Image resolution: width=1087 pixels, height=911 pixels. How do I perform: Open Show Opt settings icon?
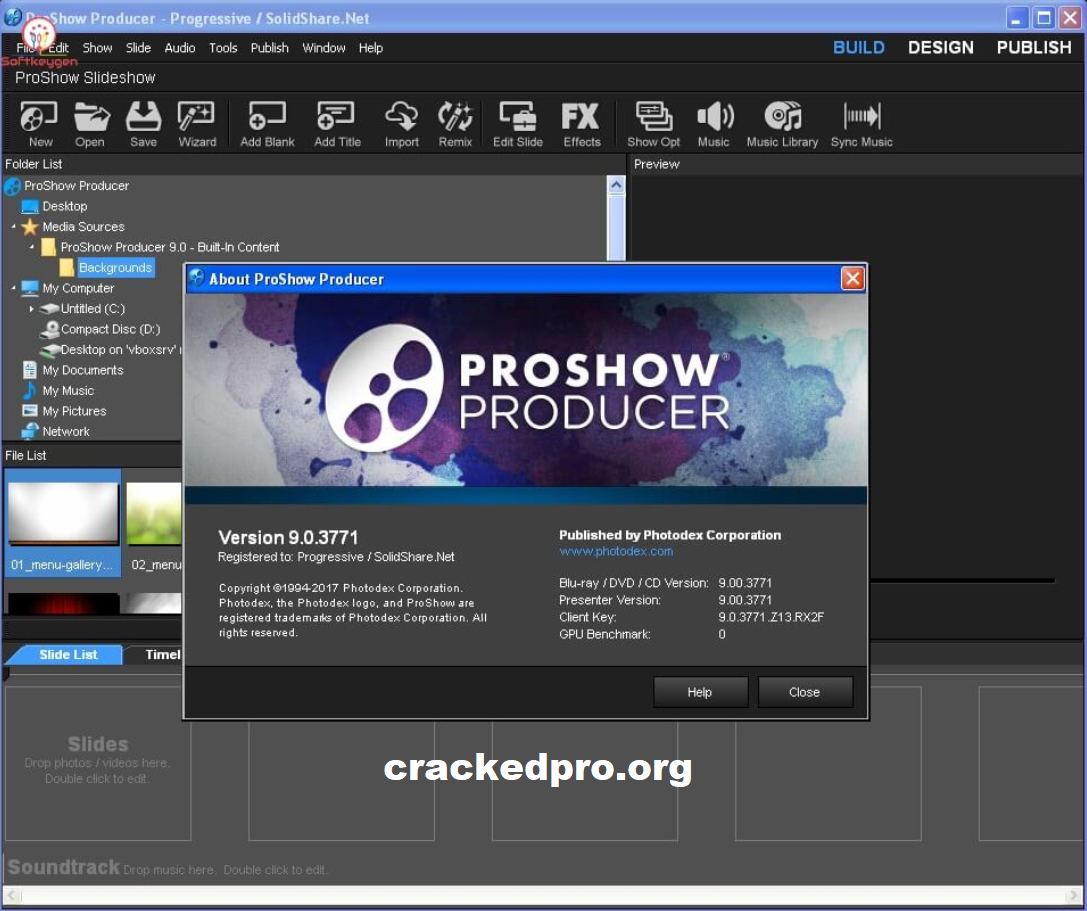click(653, 123)
